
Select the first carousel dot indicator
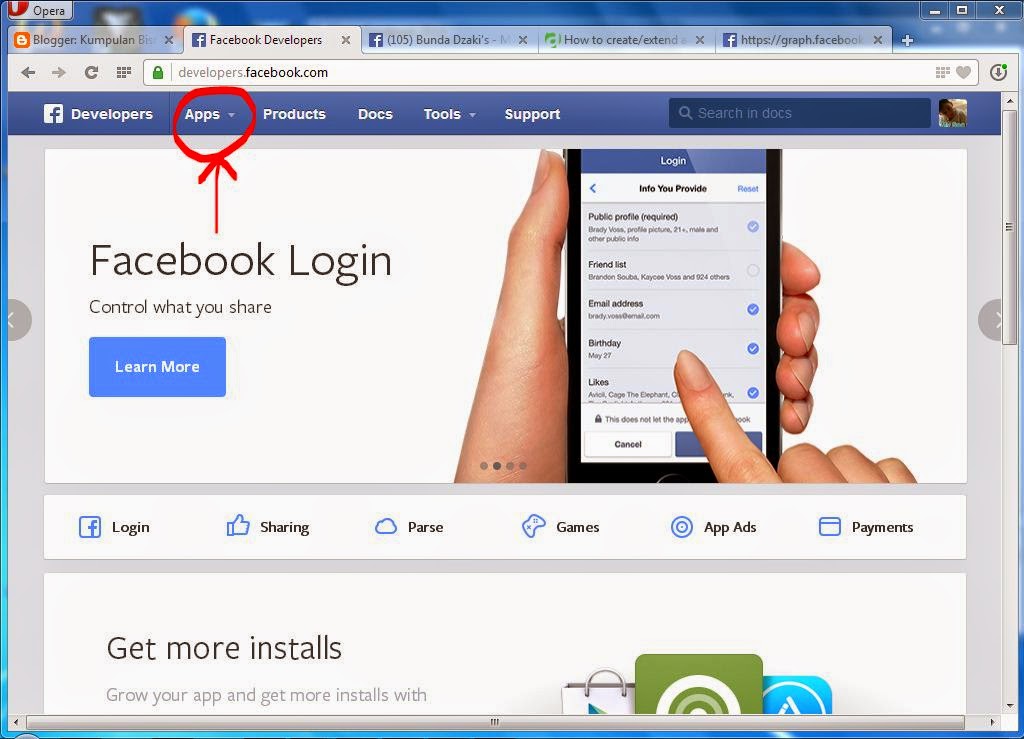484,465
